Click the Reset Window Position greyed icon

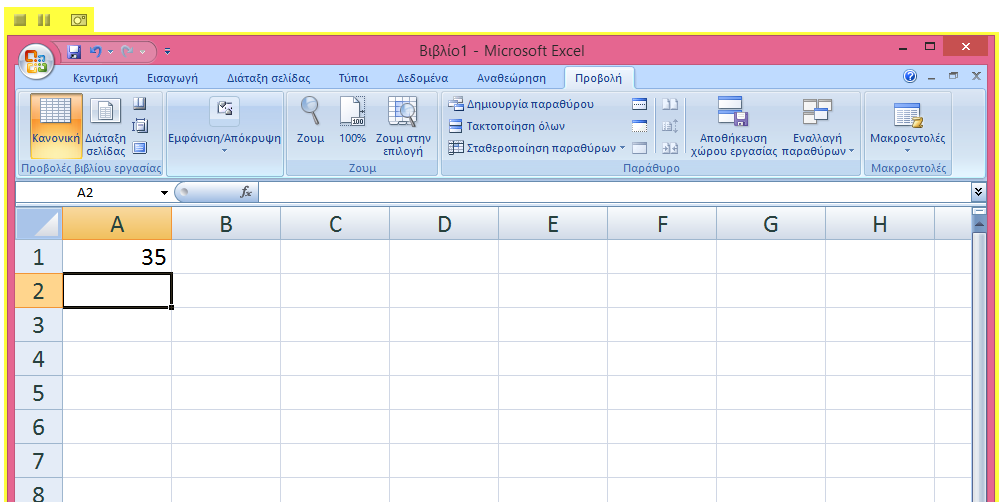click(670, 148)
